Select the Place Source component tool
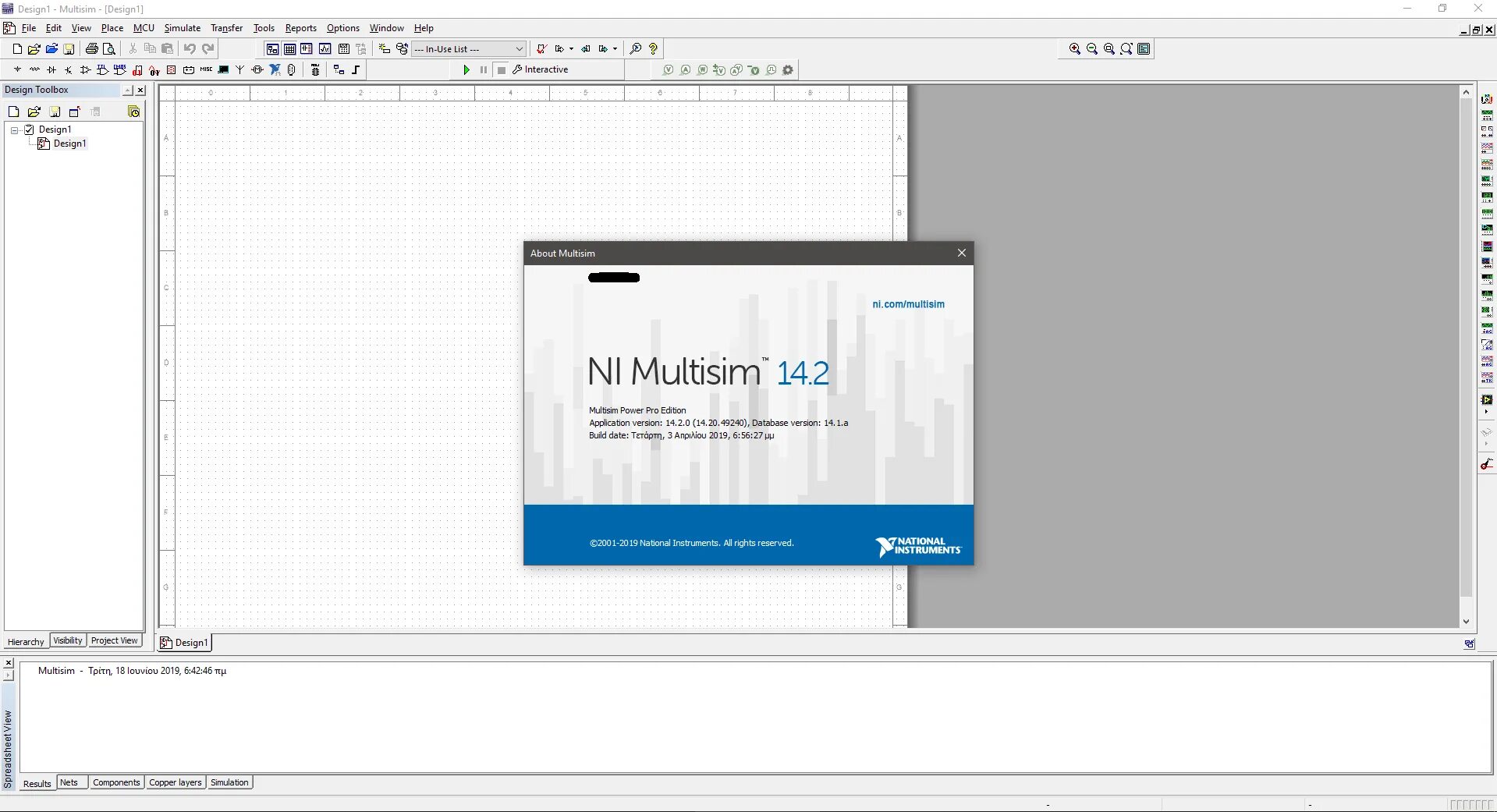The image size is (1497, 812). pos(17,69)
